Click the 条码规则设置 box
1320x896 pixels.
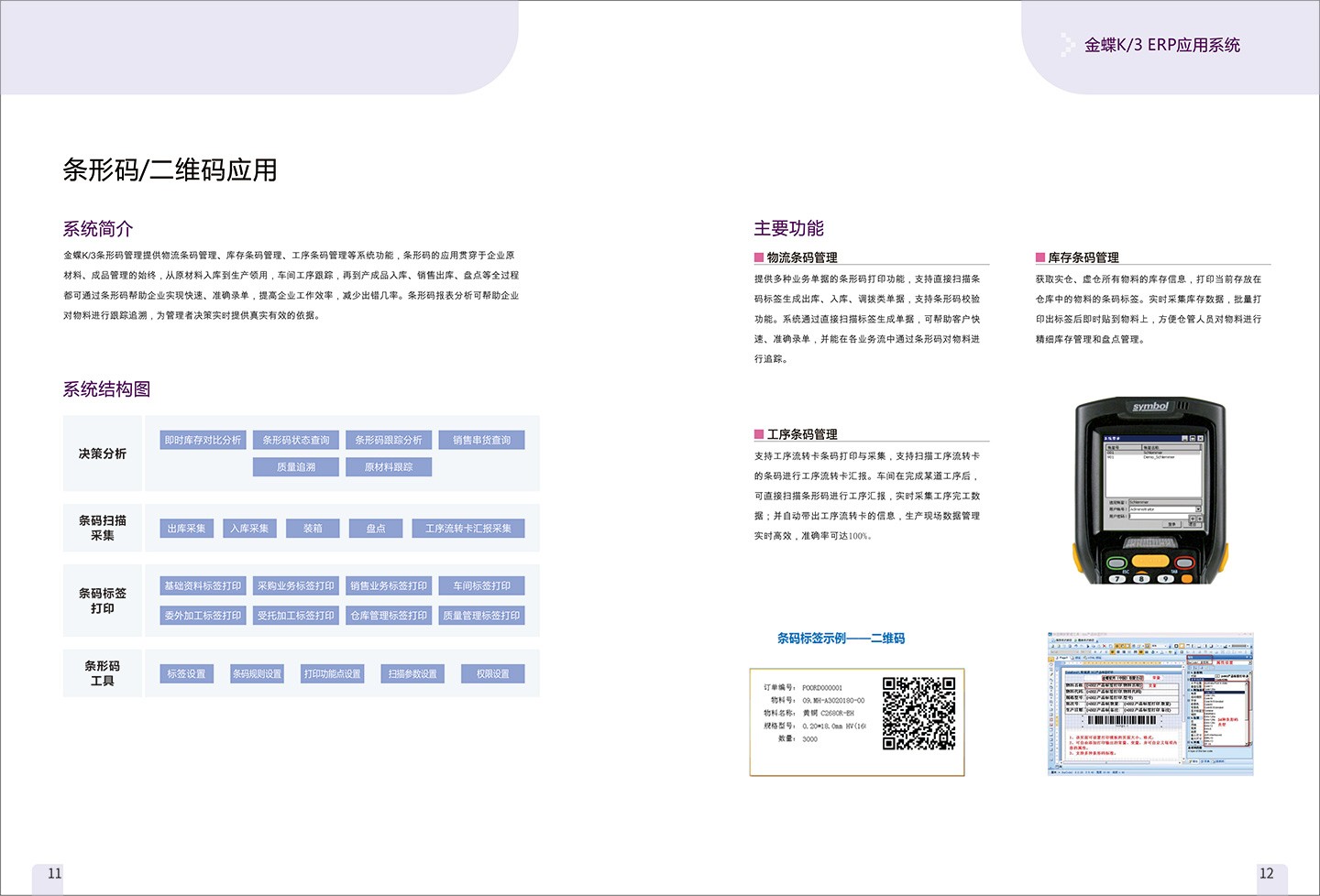pos(257,674)
